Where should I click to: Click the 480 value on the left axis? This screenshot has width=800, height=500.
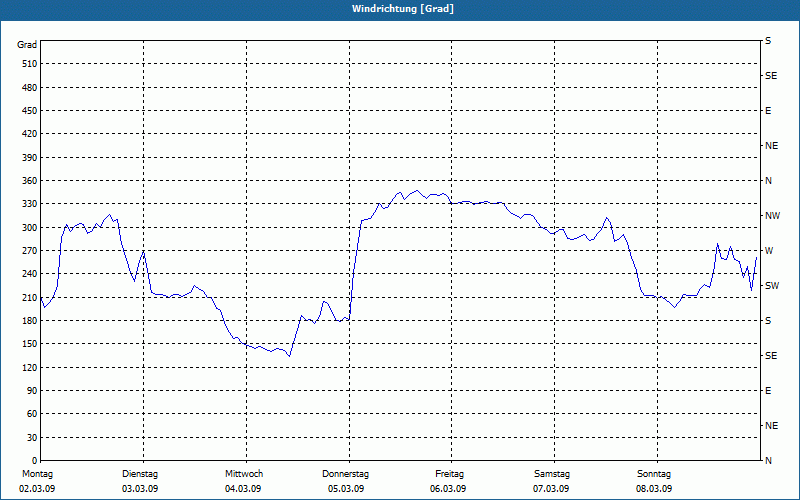click(x=30, y=88)
